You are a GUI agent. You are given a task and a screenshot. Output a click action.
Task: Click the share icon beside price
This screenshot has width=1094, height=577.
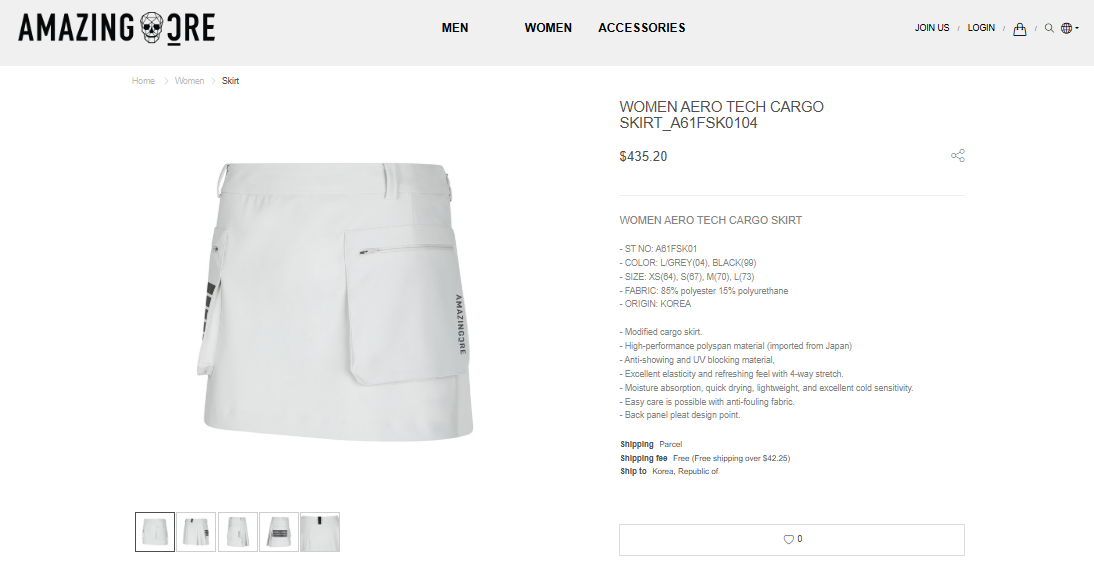point(958,156)
